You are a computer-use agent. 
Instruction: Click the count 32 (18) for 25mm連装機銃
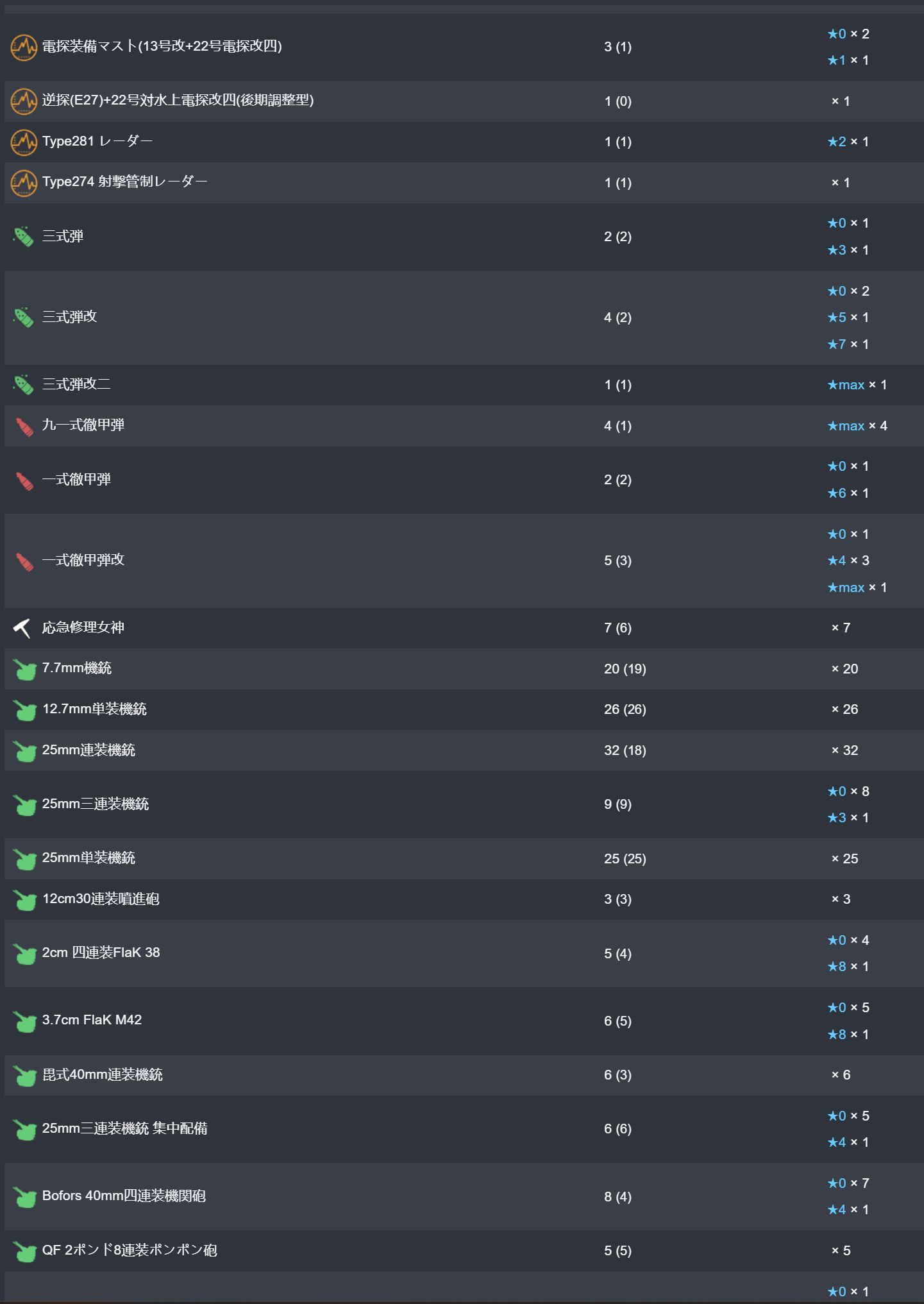625,750
